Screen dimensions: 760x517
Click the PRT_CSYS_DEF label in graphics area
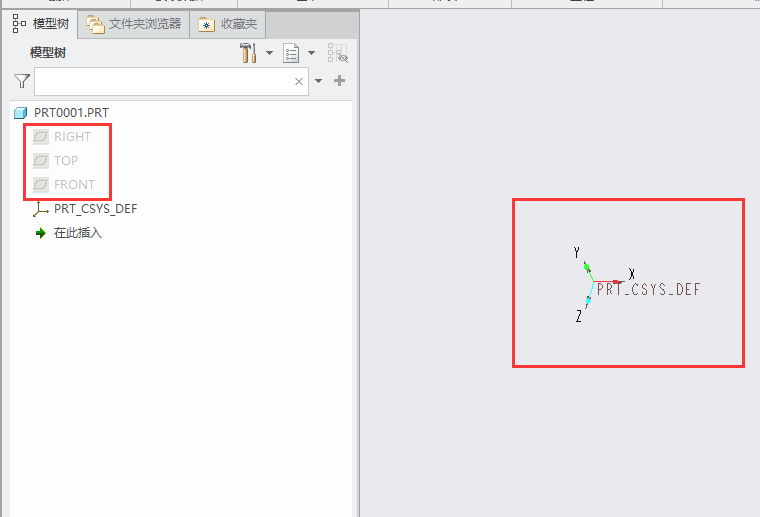point(649,290)
